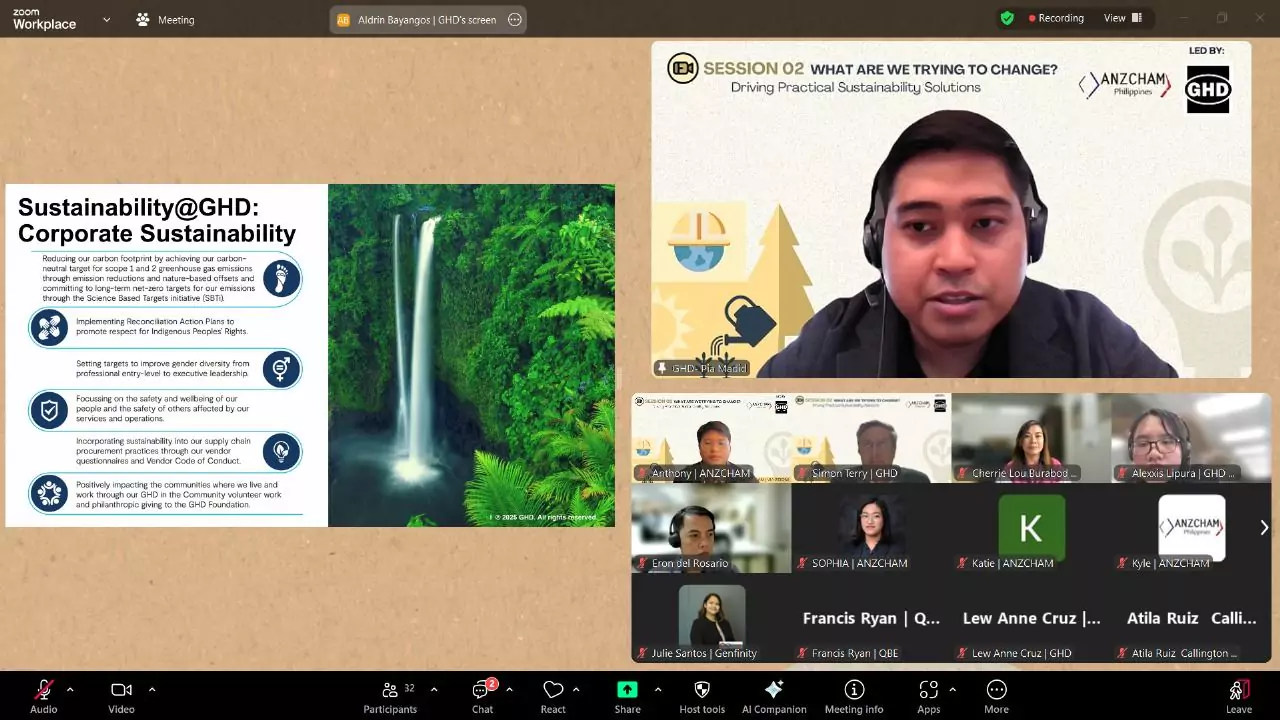The image size is (1280, 720).
Task: Click the shared slide waterfall image
Action: pos(471,355)
